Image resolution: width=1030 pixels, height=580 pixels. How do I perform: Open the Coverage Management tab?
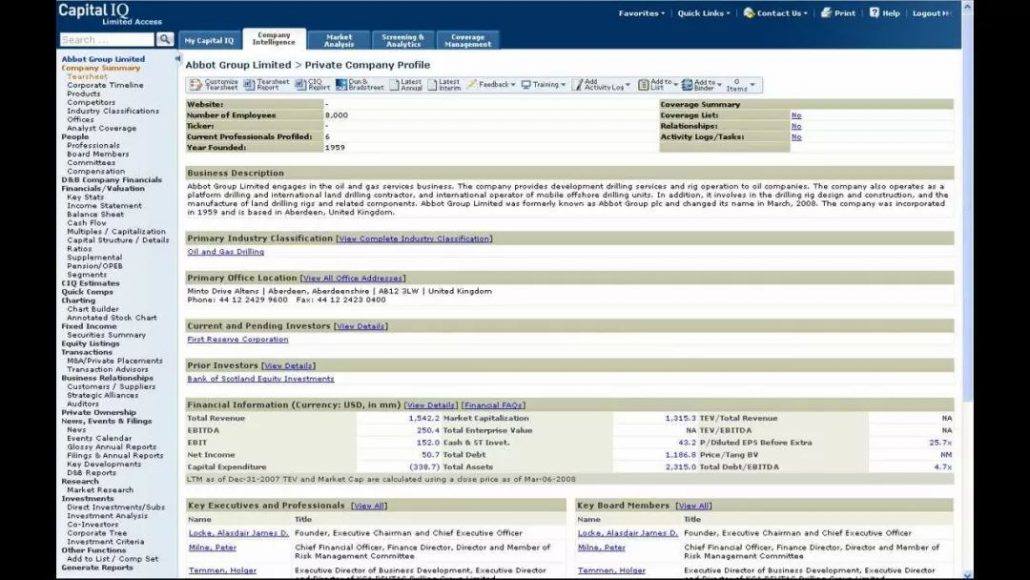[468, 40]
